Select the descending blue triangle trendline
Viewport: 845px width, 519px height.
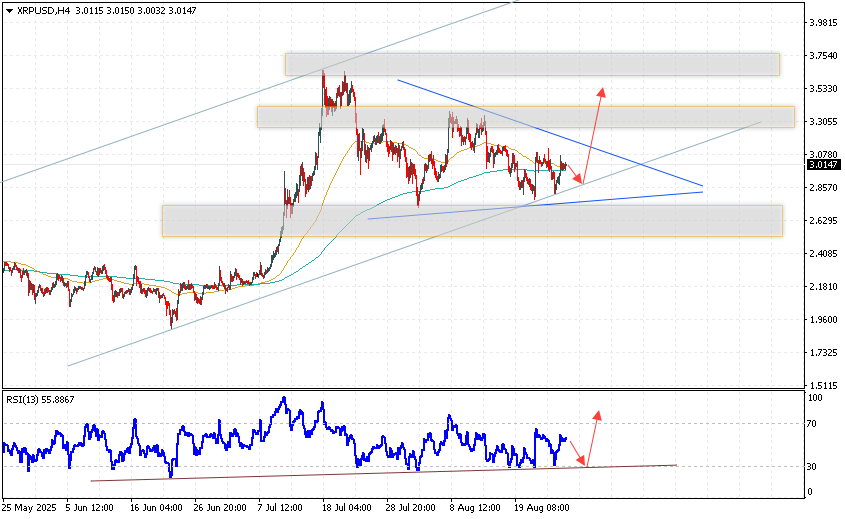click(x=550, y=133)
